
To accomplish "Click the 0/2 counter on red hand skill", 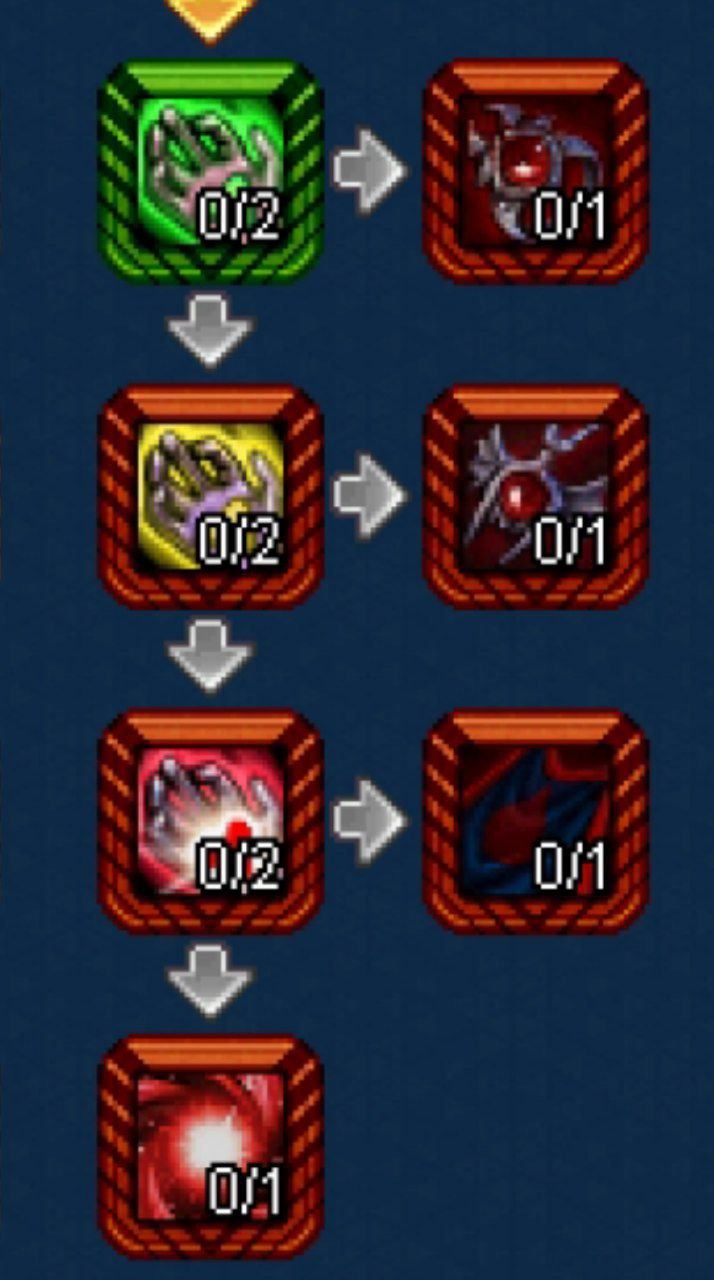I will click(x=240, y=864).
